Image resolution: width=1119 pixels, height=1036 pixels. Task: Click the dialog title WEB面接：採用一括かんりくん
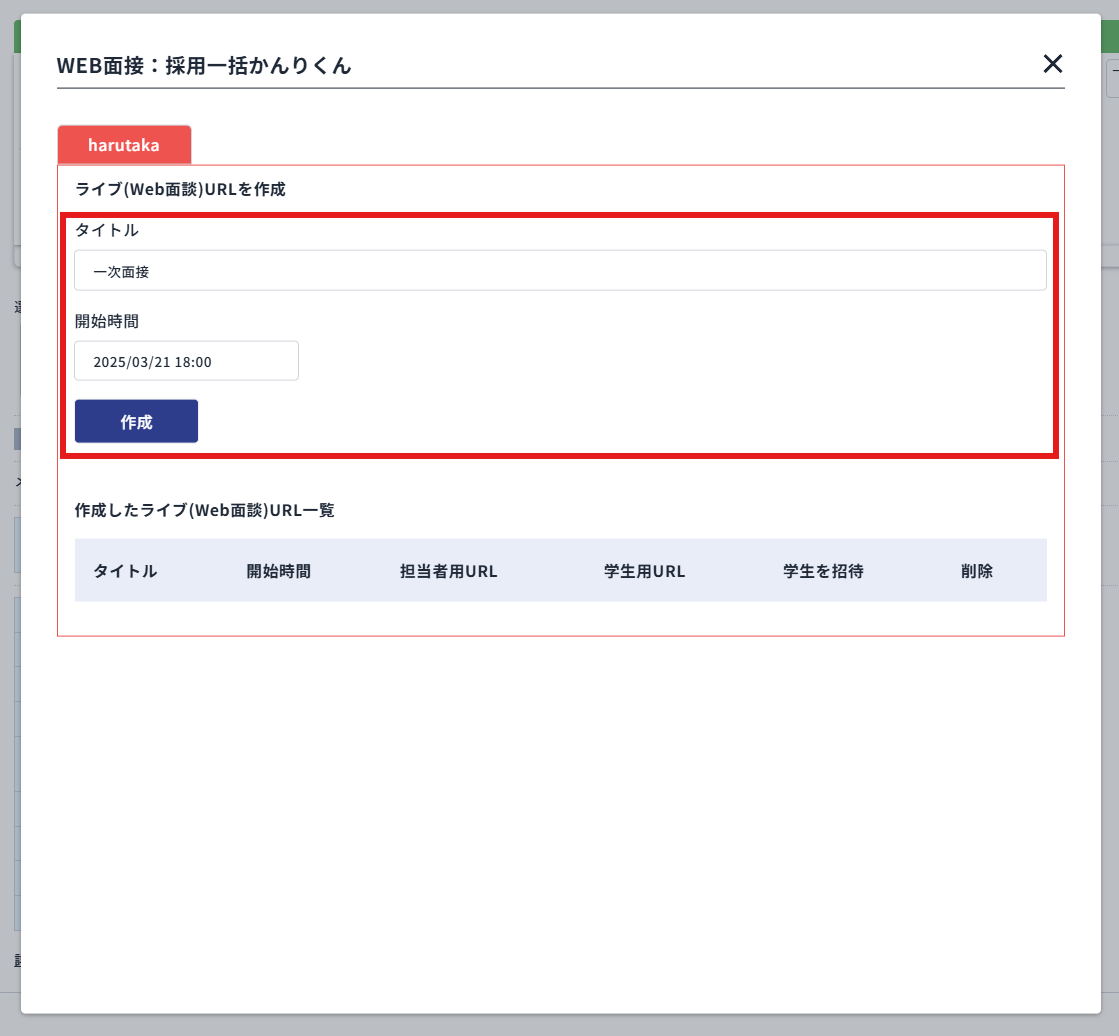(204, 66)
